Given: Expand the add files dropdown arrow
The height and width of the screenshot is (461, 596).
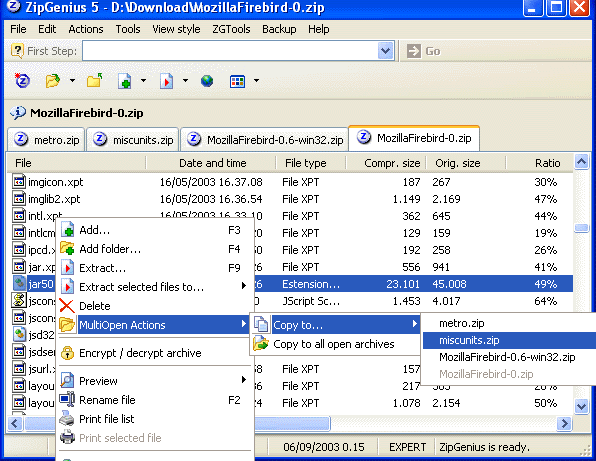Looking at the screenshot, I should pos(143,81).
